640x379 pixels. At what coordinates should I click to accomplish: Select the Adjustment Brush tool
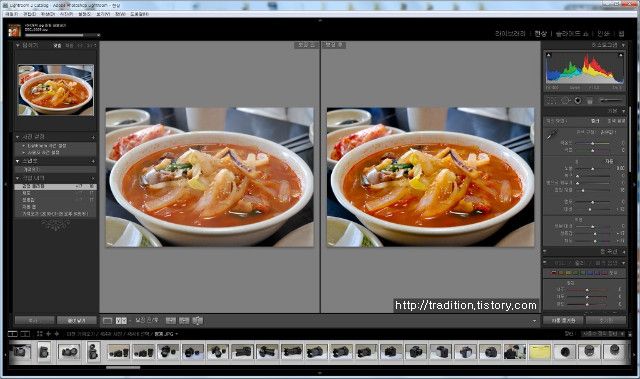(x=611, y=100)
